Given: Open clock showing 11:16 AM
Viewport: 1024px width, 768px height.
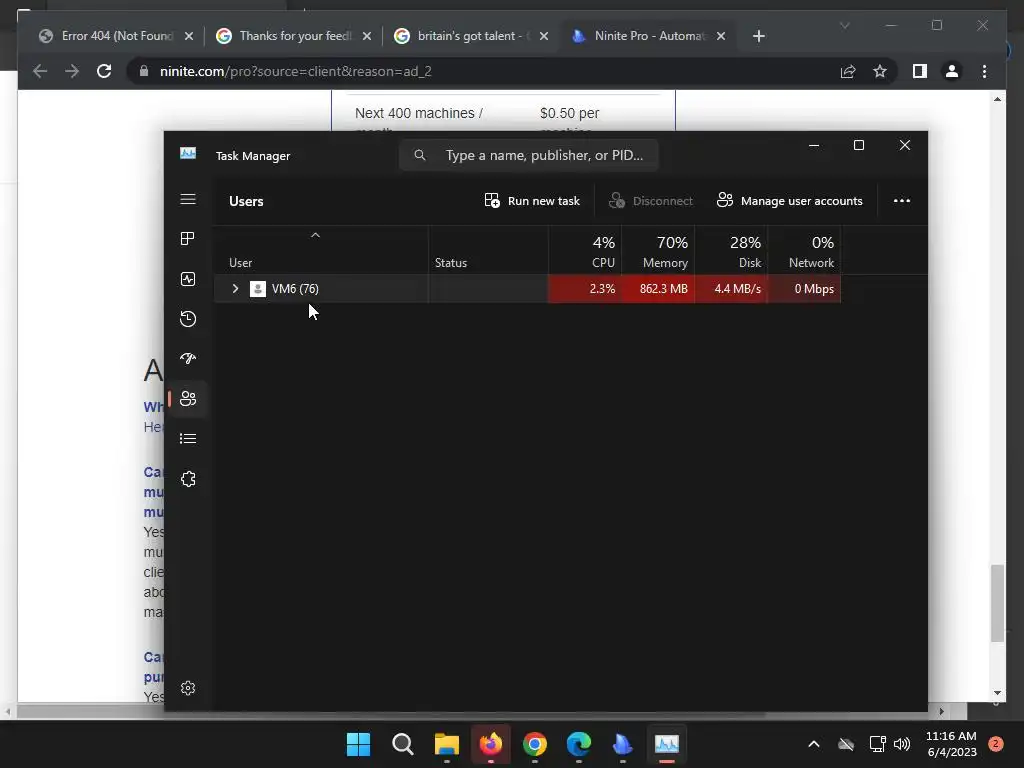Looking at the screenshot, I should point(951,744).
